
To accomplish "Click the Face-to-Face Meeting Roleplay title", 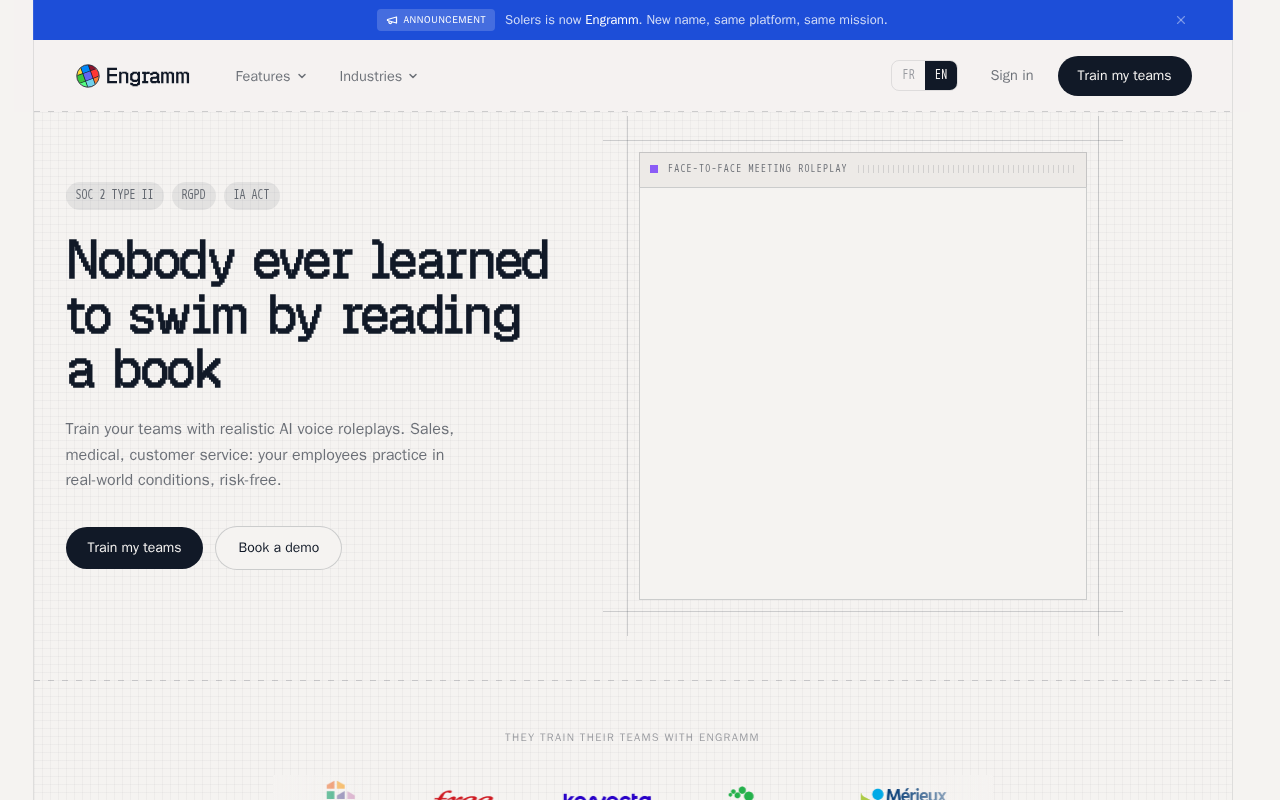I will (x=757, y=169).
